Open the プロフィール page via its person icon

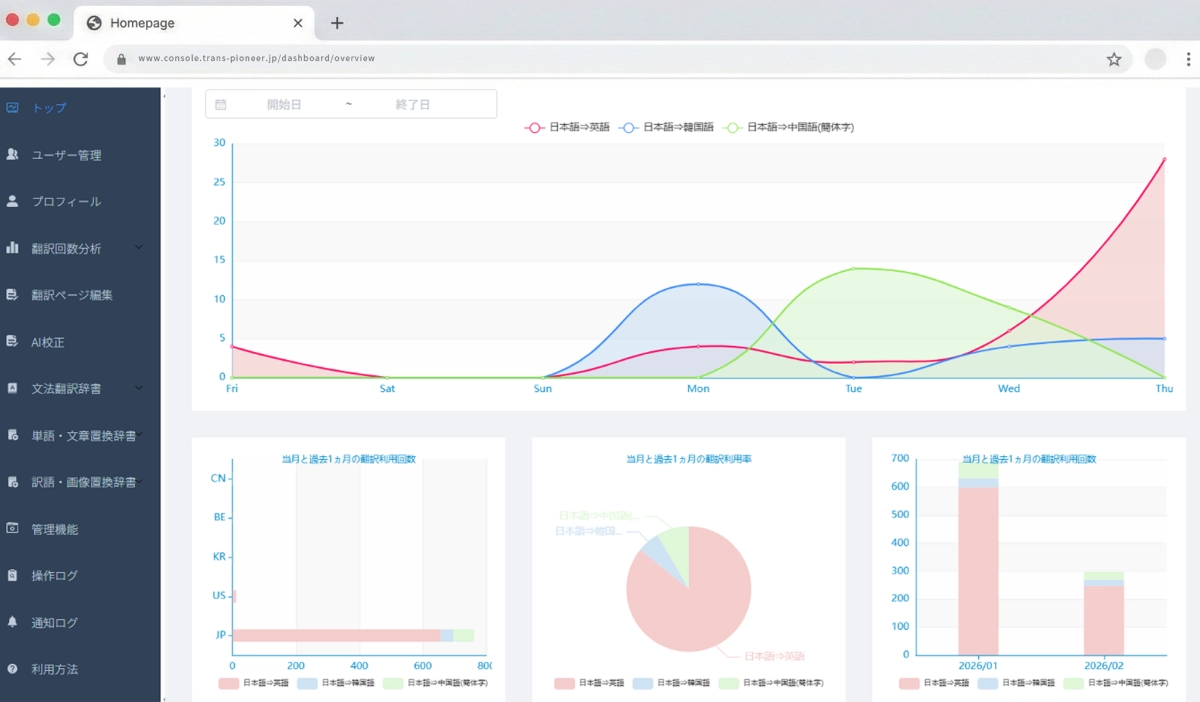click(14, 201)
